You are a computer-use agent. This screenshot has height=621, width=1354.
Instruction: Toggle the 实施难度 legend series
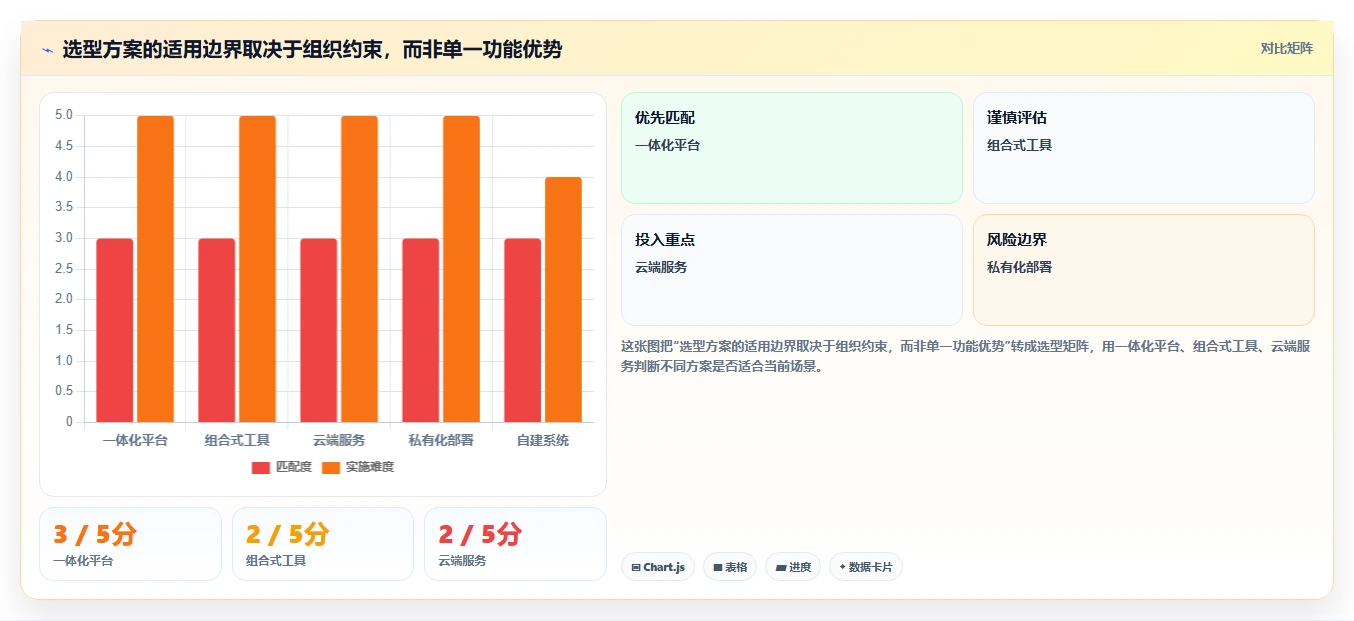pyautogui.click(x=358, y=467)
